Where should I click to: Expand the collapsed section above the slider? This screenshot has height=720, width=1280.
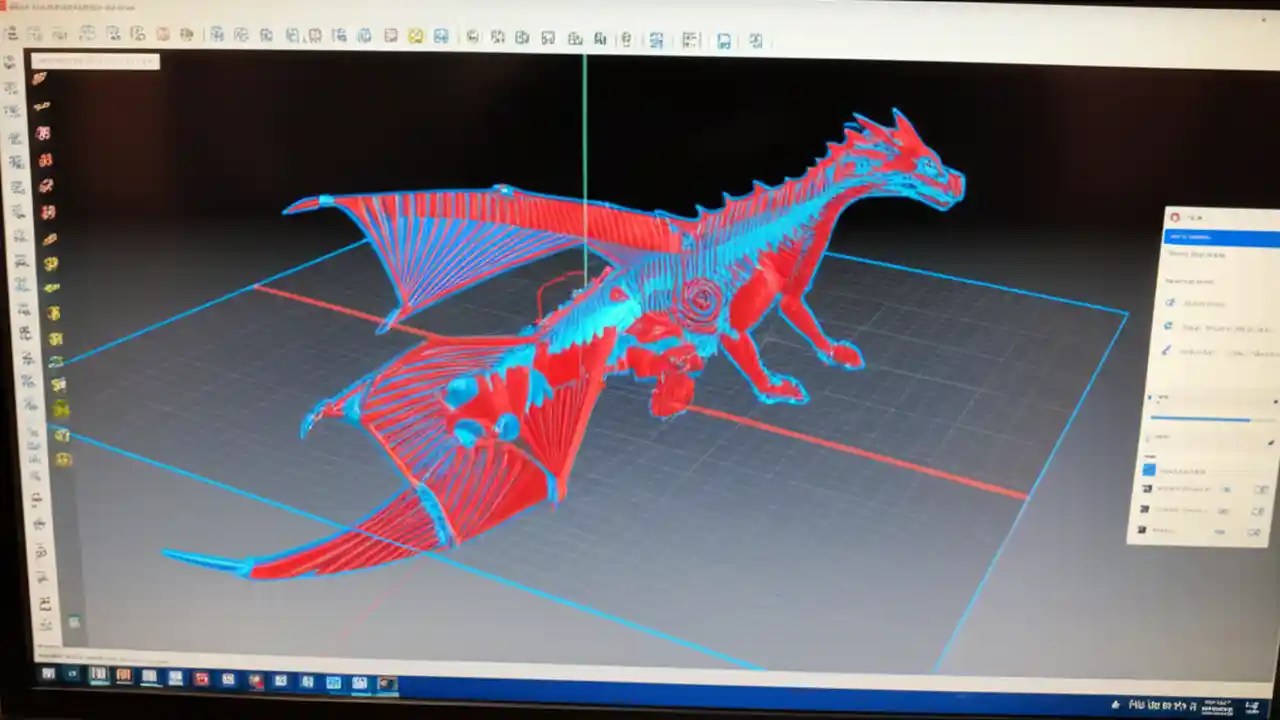[1200, 397]
